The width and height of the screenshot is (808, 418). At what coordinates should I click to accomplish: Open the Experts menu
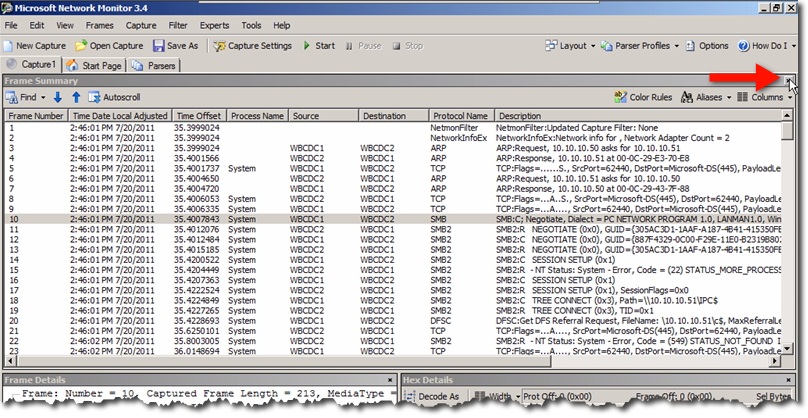(x=214, y=25)
